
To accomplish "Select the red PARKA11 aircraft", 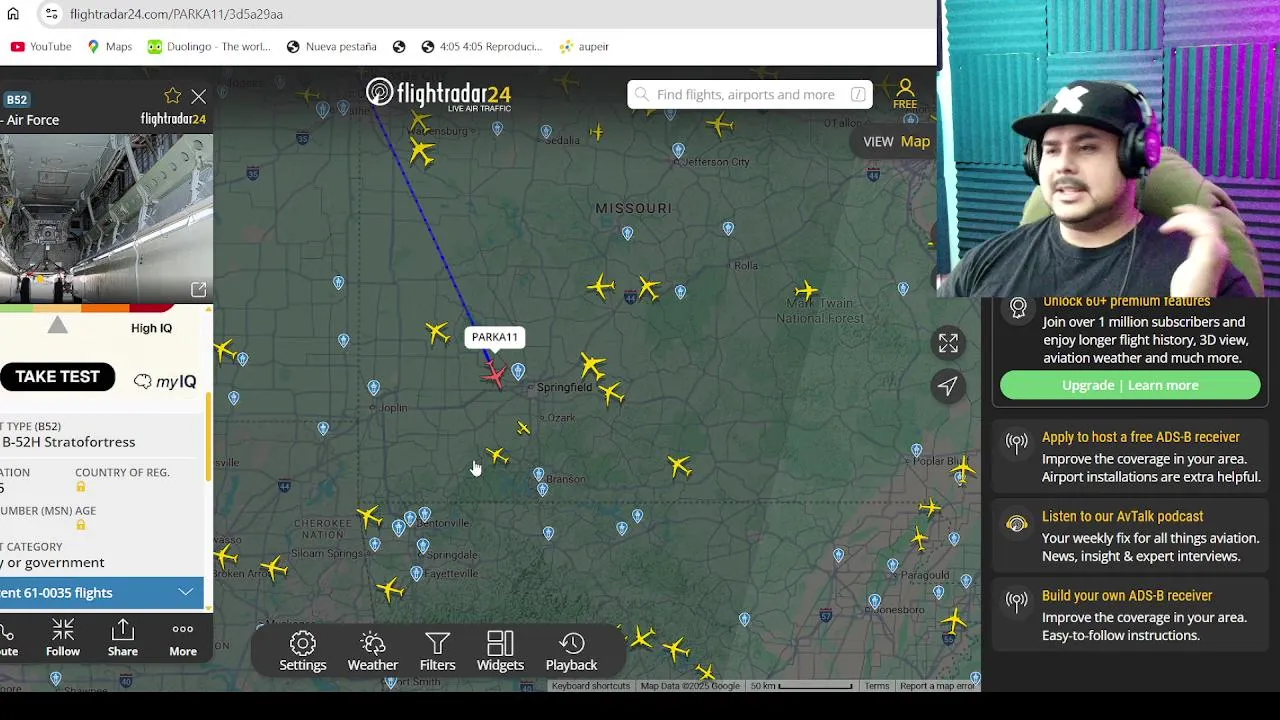I will 494,375.
